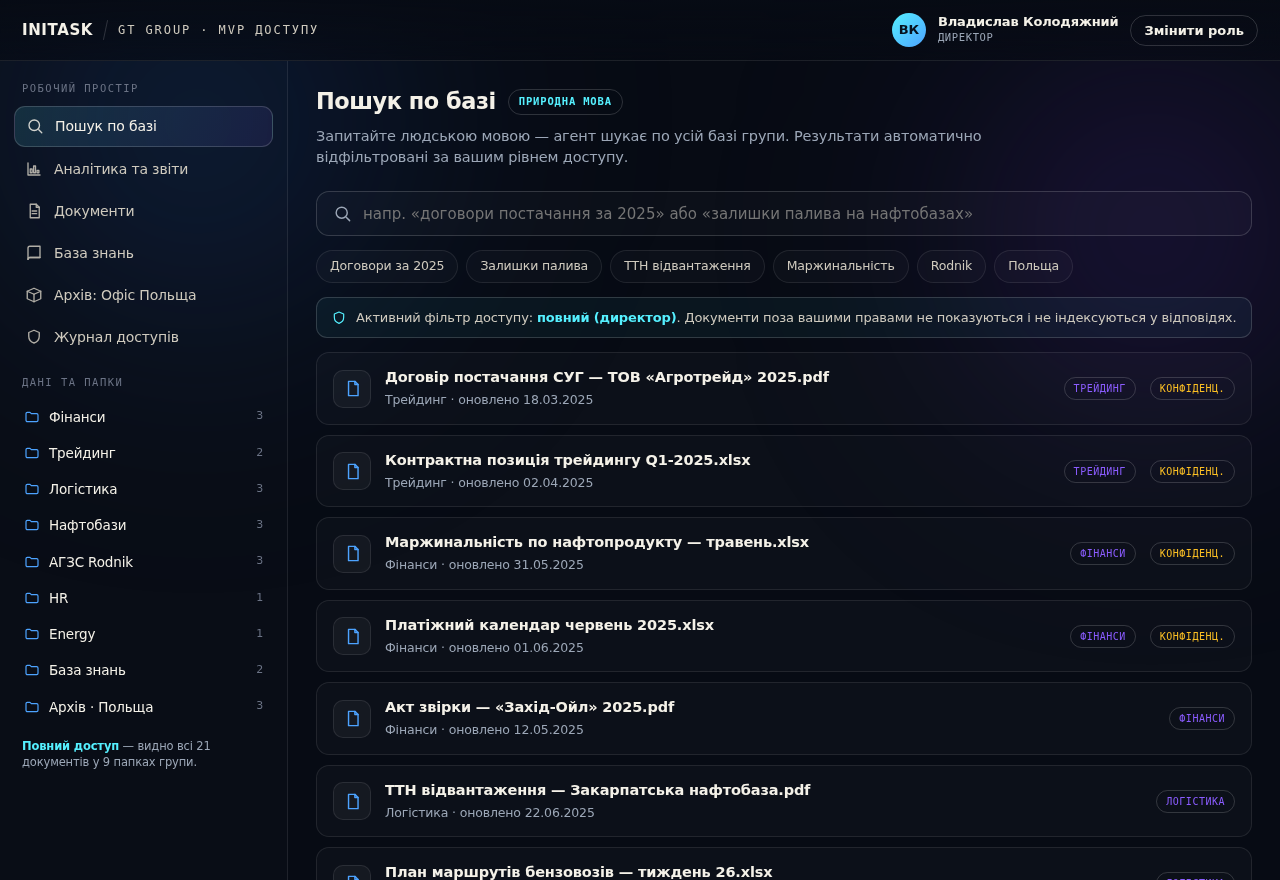Image resolution: width=1280 pixels, height=880 pixels.
Task: Open Контрактна позиція трейдингу Q1-2025.xlsx
Action: (x=784, y=471)
